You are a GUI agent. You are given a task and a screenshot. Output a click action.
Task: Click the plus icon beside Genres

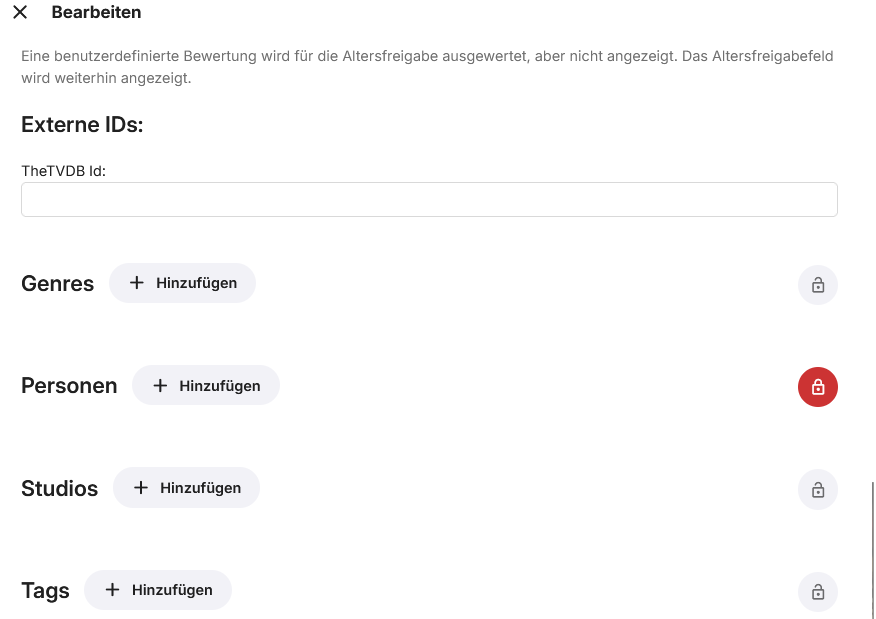(137, 283)
